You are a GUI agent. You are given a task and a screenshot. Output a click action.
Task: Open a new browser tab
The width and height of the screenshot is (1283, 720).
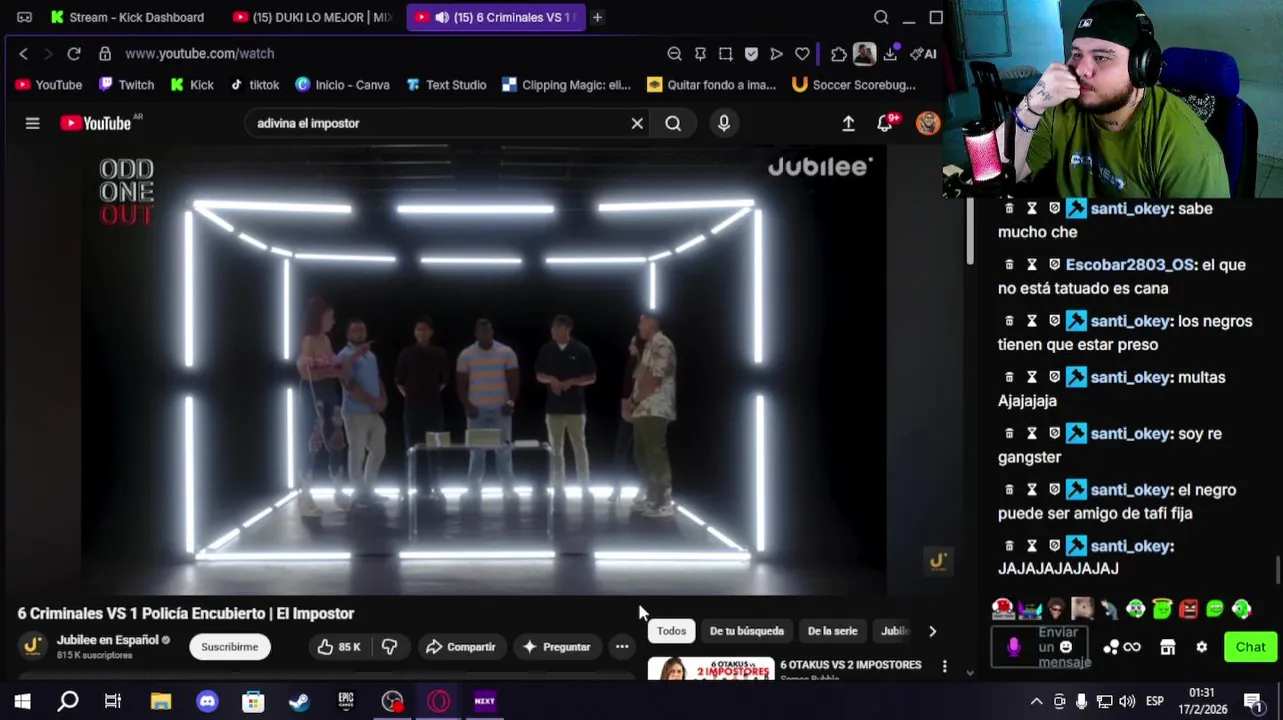[x=597, y=17]
